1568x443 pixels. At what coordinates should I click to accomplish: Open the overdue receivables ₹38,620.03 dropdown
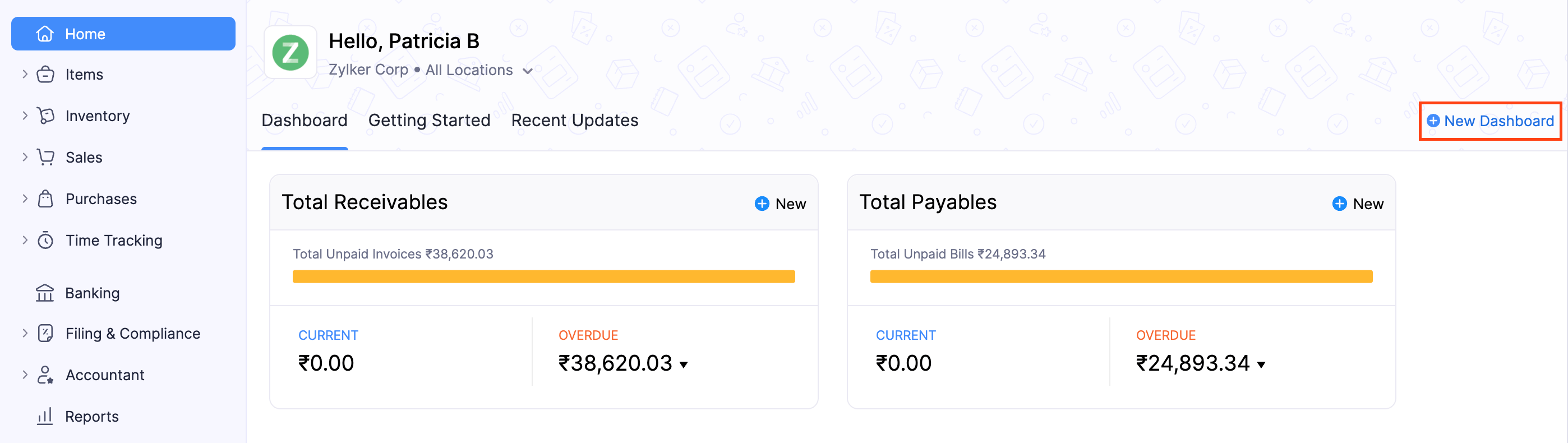pyautogui.click(x=684, y=364)
